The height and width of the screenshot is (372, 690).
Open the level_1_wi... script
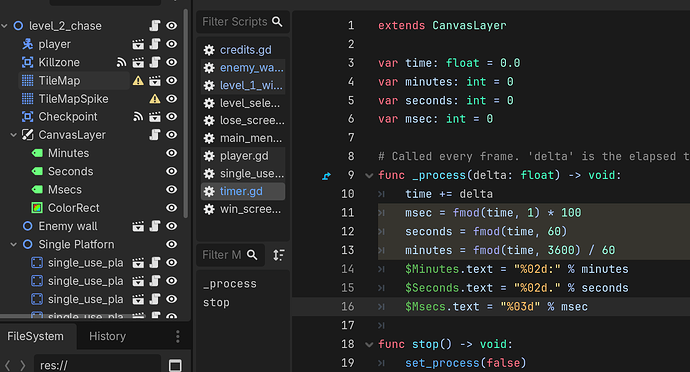click(243, 85)
